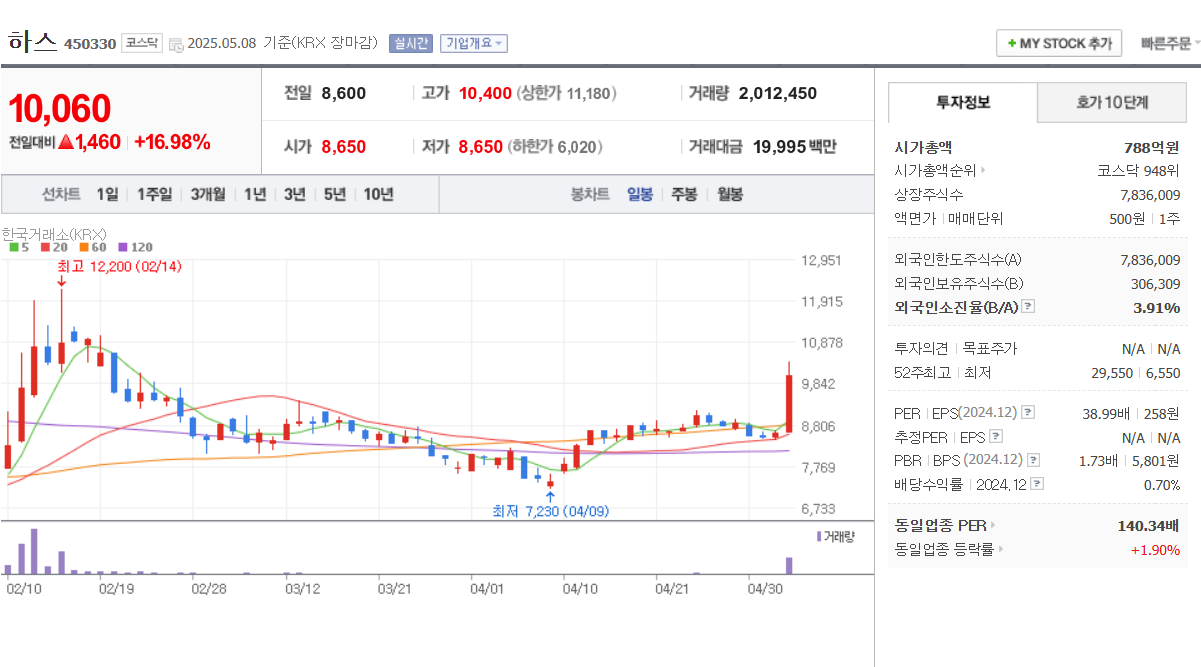Click the 동일업종 PER value 140.34배

1149,525
